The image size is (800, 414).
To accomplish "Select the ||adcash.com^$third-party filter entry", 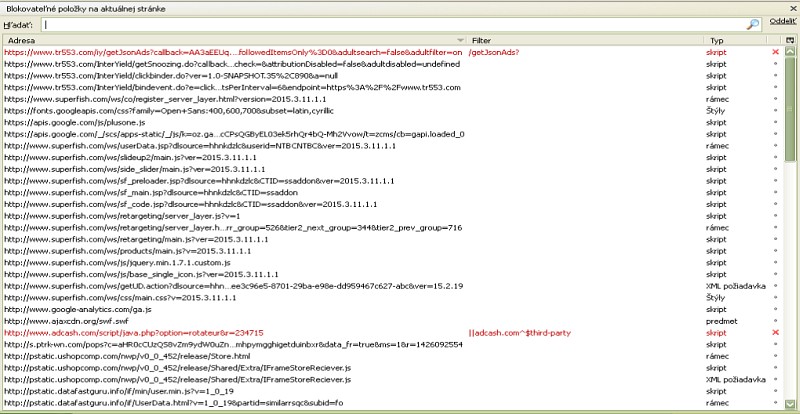I will coord(520,332).
